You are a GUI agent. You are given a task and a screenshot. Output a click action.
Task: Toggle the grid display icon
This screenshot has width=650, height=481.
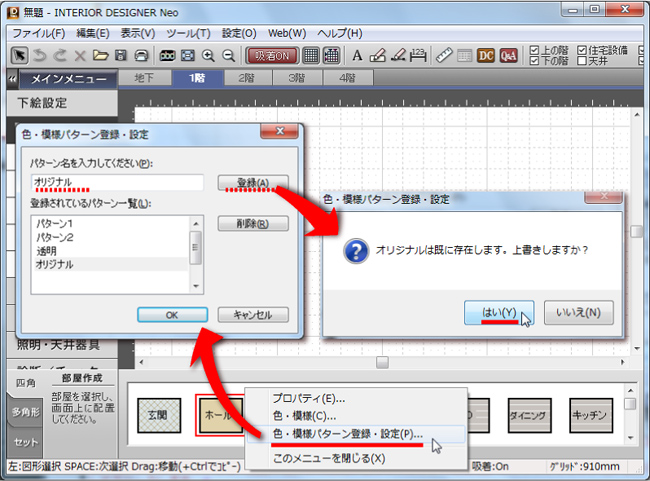coord(311,55)
